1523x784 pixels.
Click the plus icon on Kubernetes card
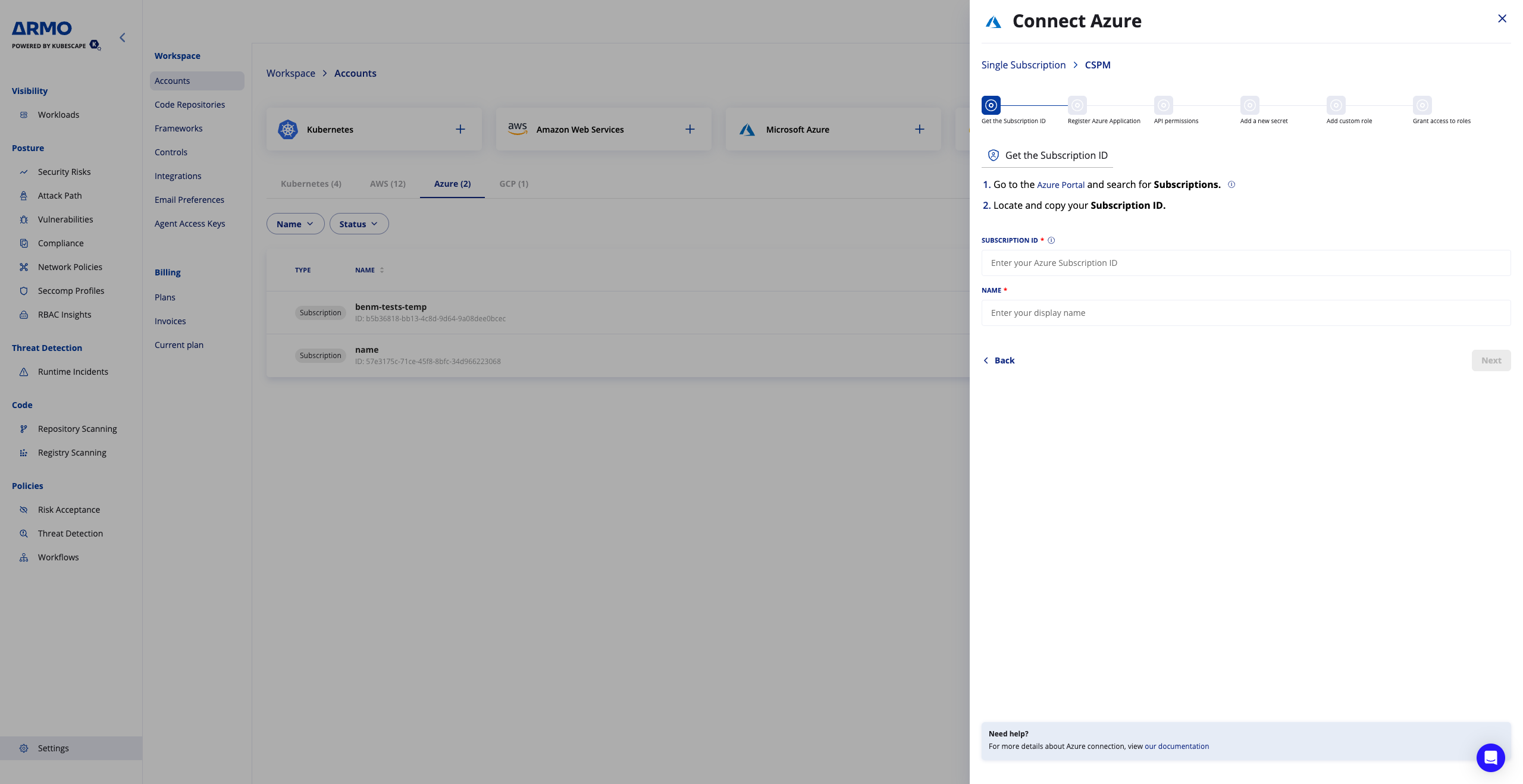pyautogui.click(x=460, y=129)
